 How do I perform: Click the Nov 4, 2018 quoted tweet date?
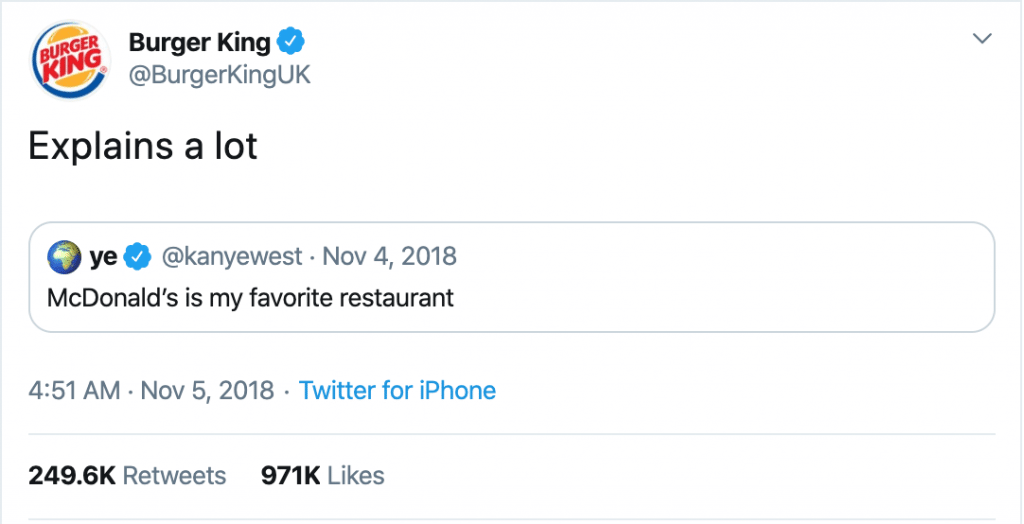(389, 257)
